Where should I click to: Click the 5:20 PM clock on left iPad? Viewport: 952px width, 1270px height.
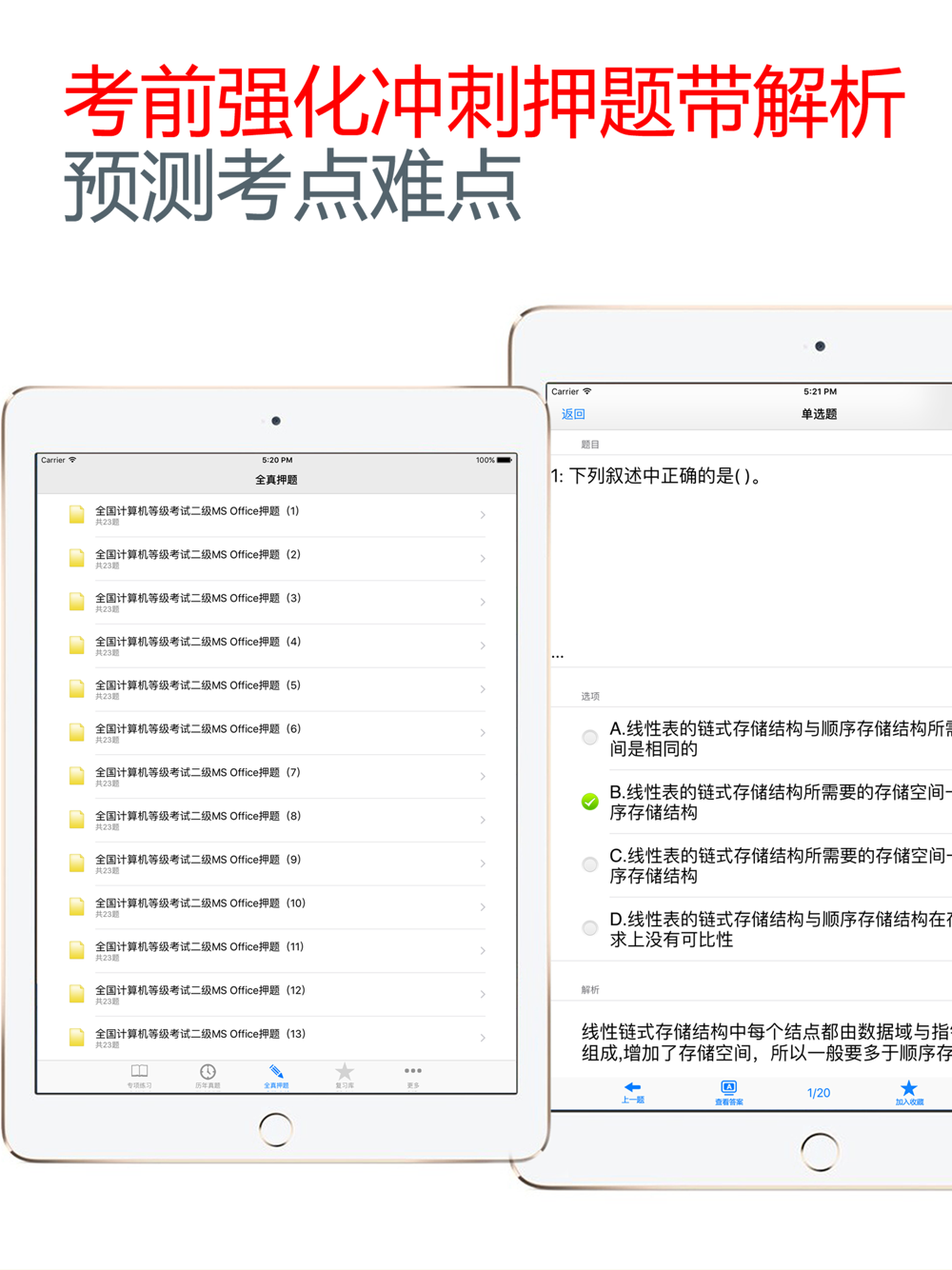277,460
